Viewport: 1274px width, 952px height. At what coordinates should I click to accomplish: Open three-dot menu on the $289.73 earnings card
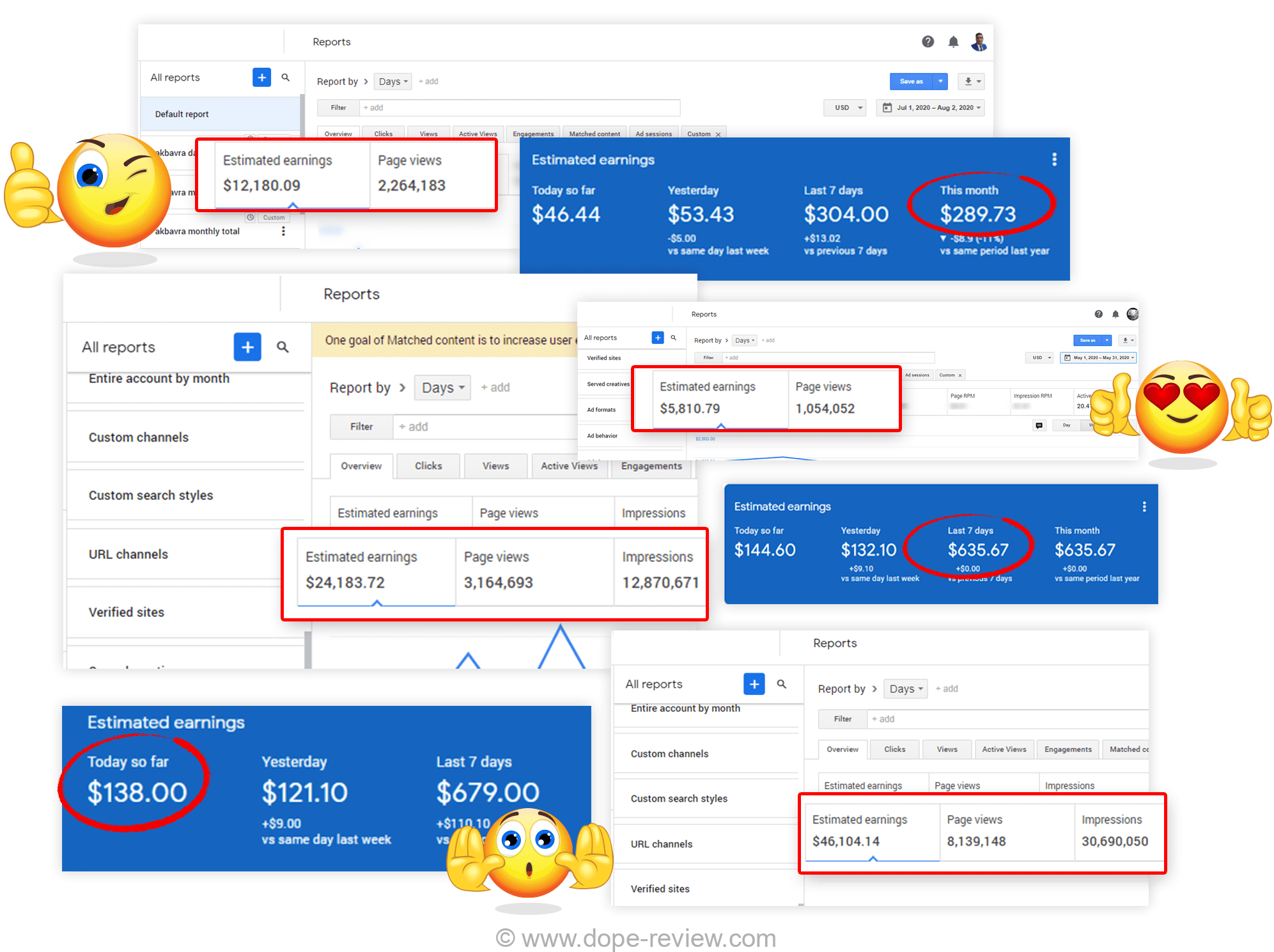[1054, 159]
